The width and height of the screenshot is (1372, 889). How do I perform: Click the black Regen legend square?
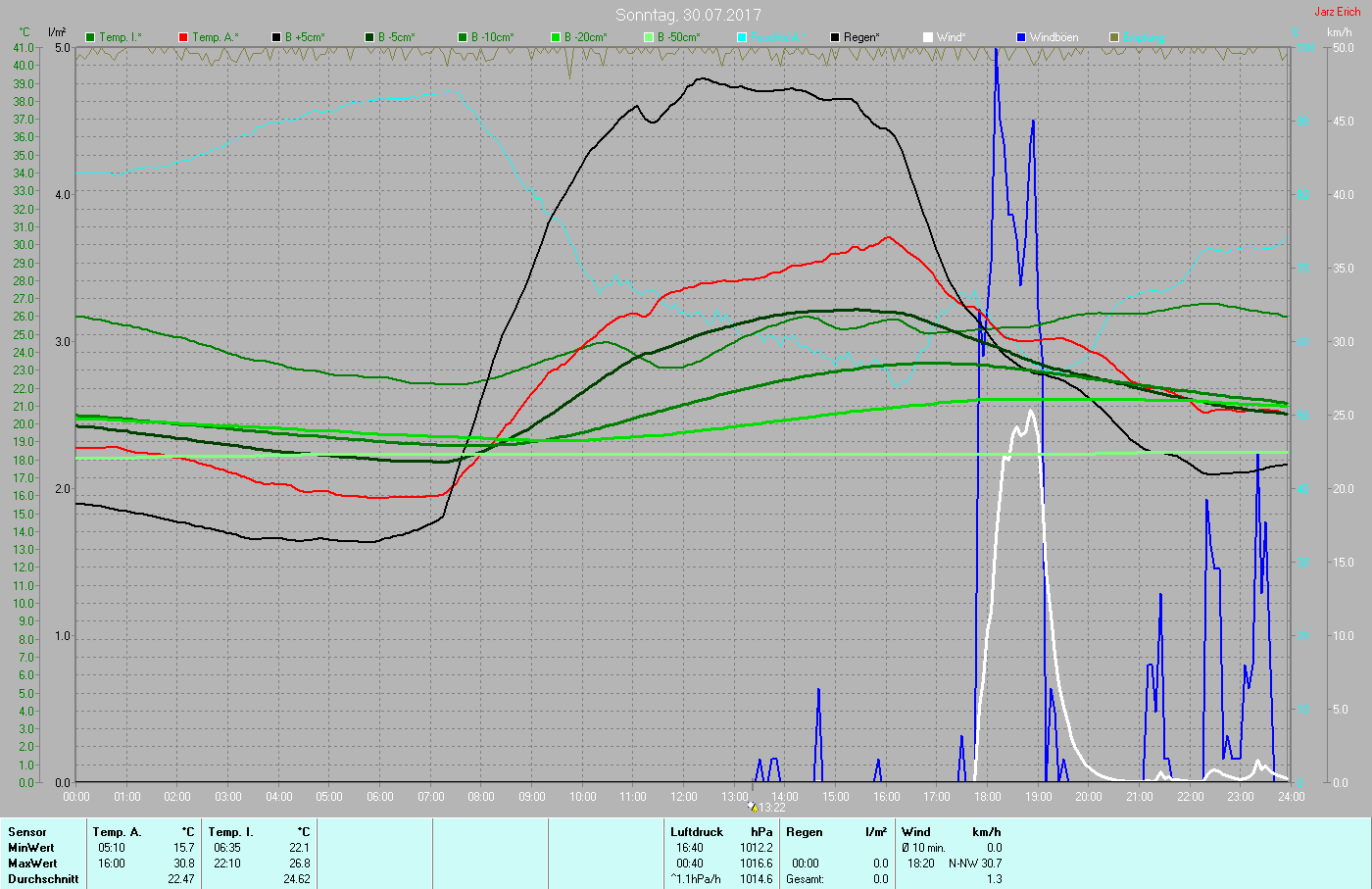click(x=836, y=37)
